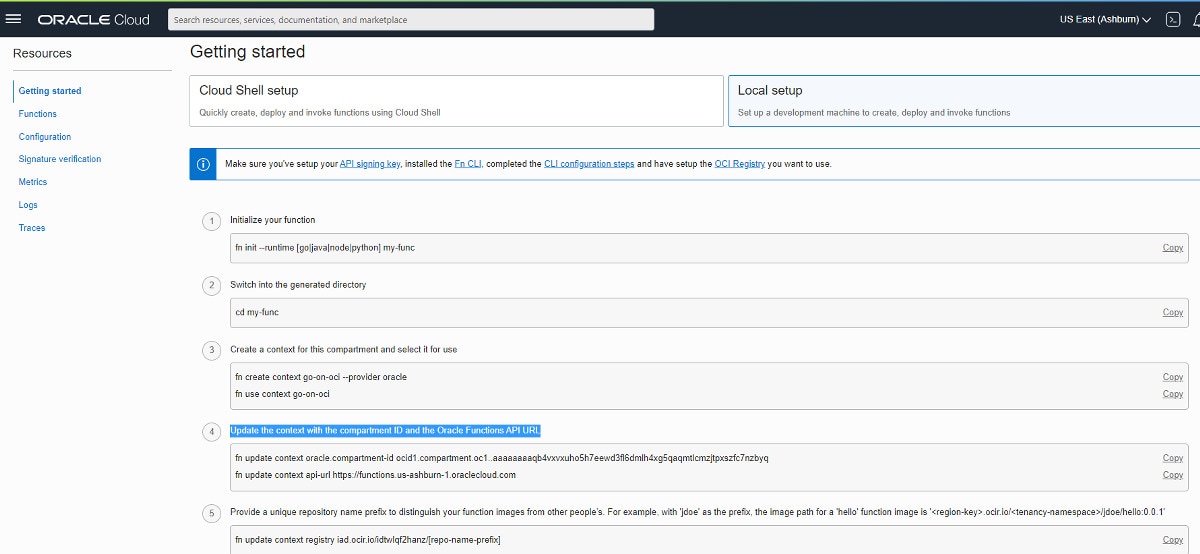
Task: Select the Local setup card
Action: click(963, 100)
